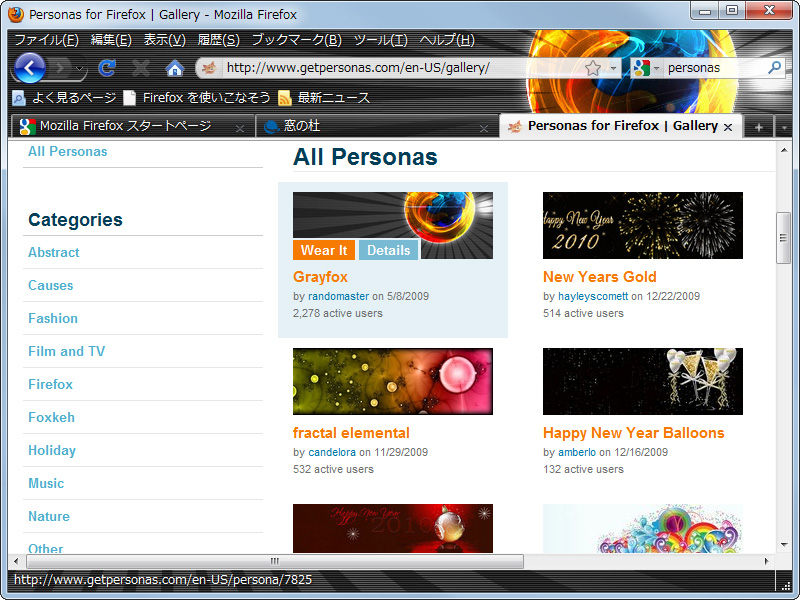Click the search magnifier icon

[x=774, y=67]
